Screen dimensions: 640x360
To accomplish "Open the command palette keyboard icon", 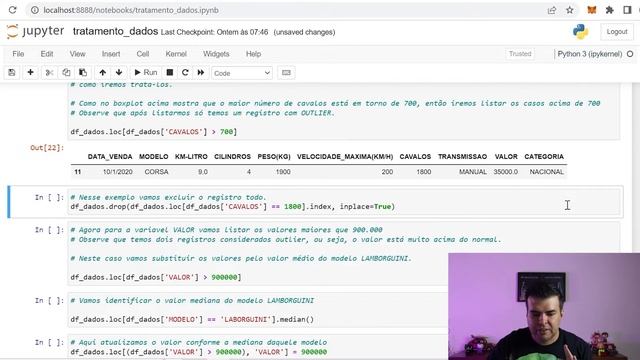I will [286, 73].
